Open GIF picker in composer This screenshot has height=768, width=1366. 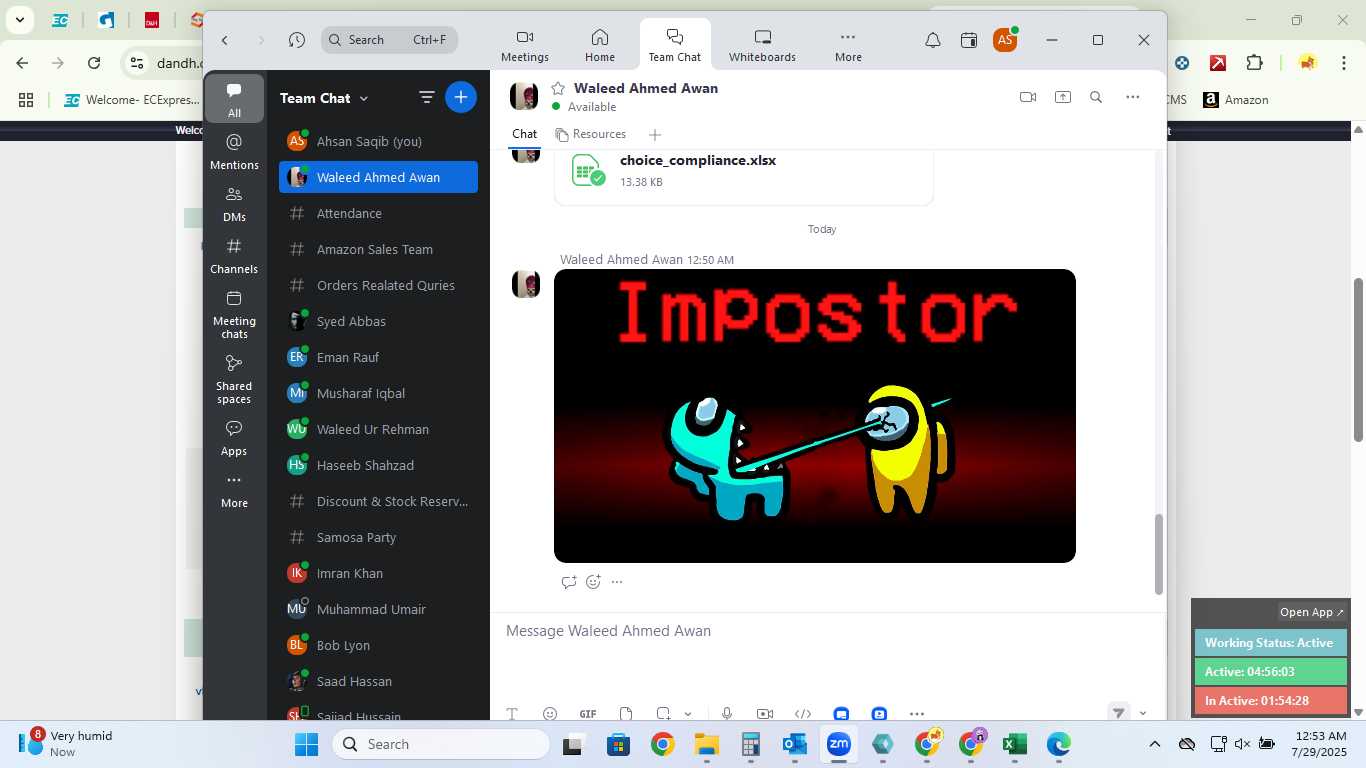tap(588, 714)
